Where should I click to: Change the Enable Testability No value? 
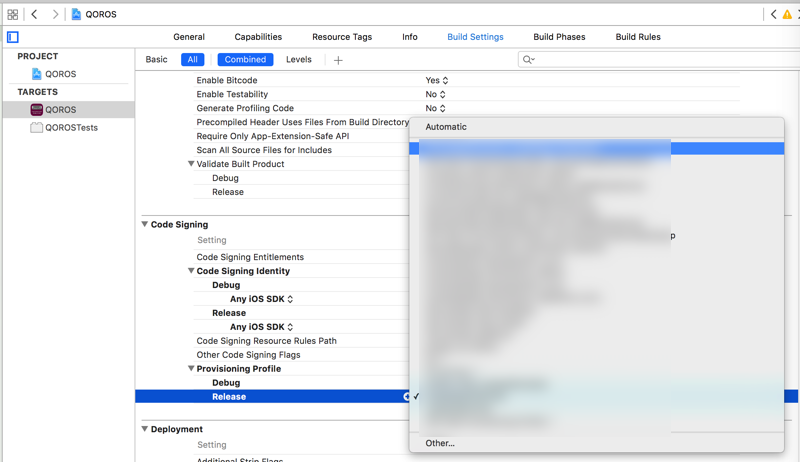point(435,94)
